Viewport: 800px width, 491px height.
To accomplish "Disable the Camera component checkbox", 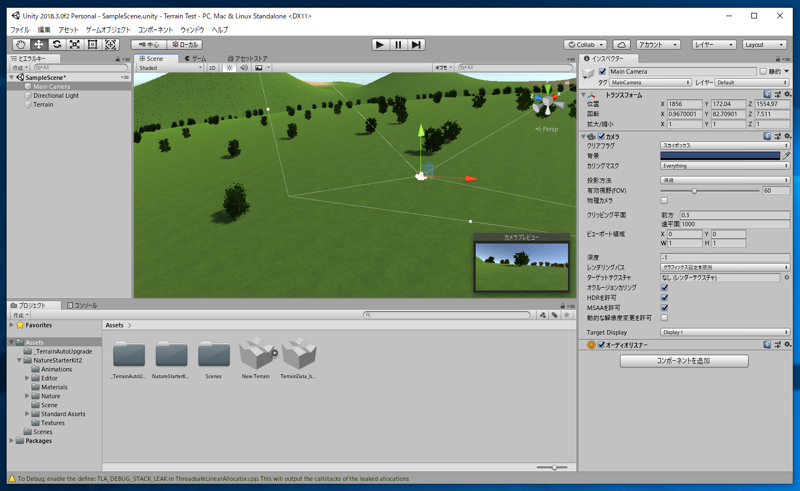I will click(601, 136).
